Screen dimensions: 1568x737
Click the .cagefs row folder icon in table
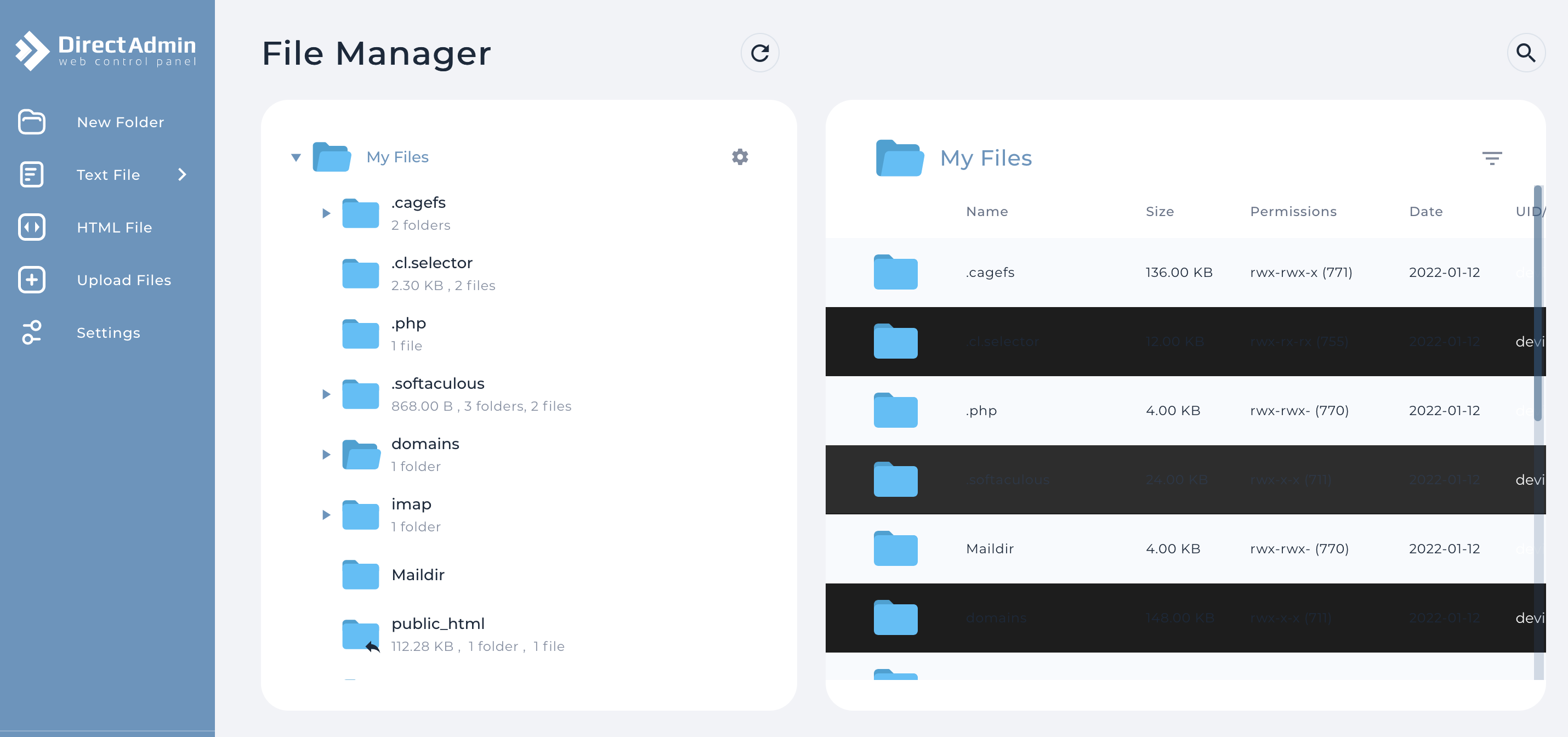click(x=895, y=271)
